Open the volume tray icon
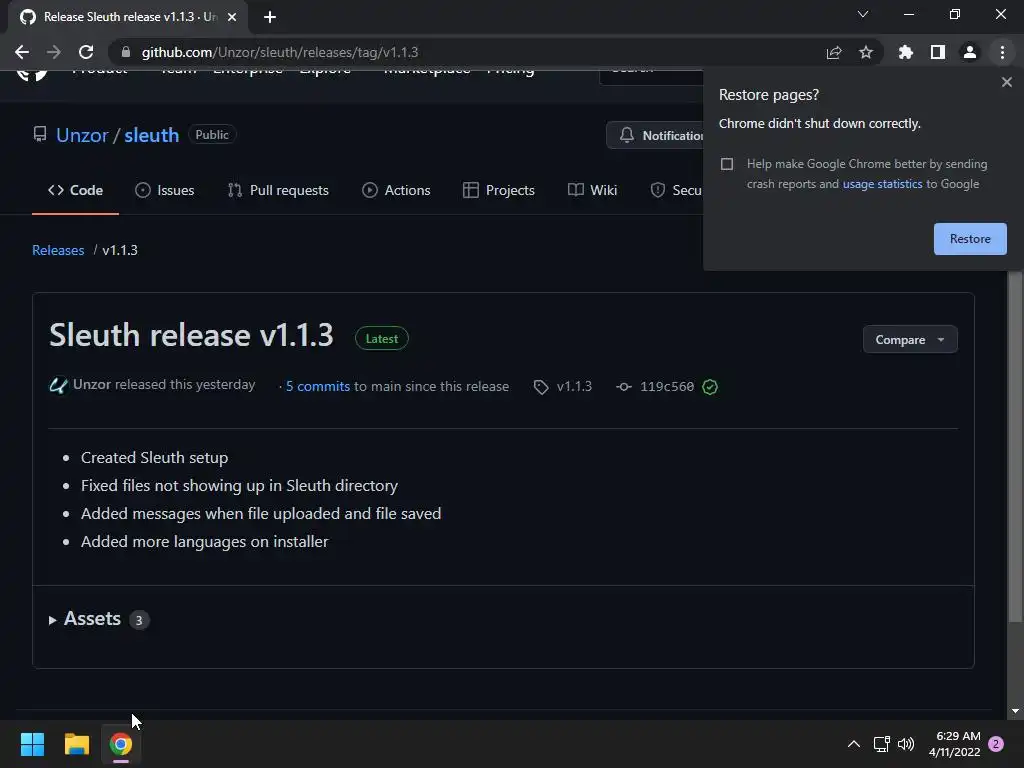 (x=906, y=744)
